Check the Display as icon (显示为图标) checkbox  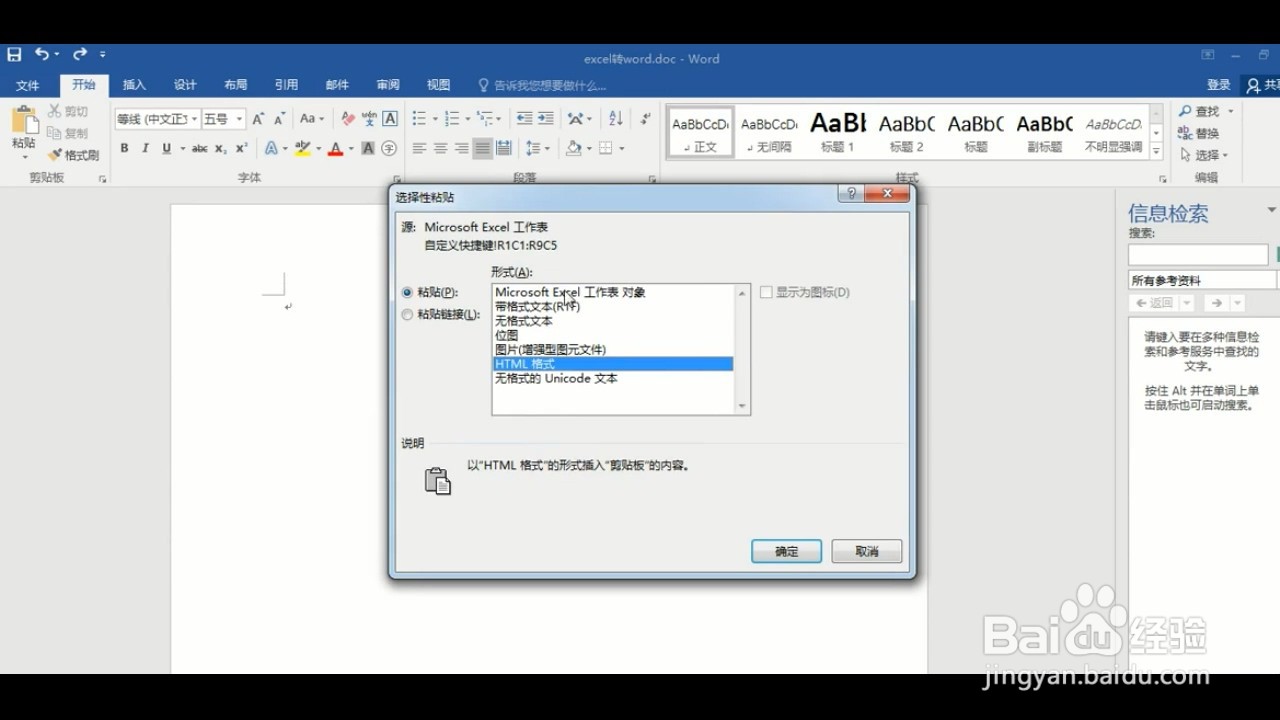click(766, 292)
